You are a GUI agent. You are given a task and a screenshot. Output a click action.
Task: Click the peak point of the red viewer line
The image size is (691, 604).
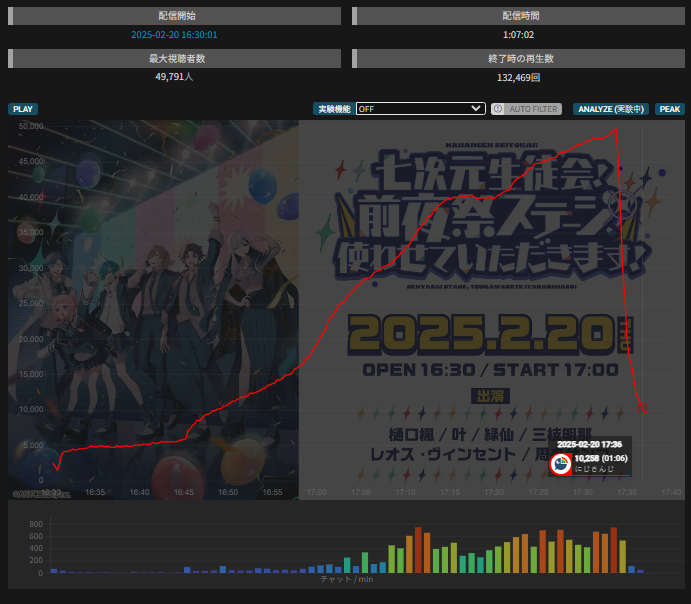pyautogui.click(x=615, y=129)
